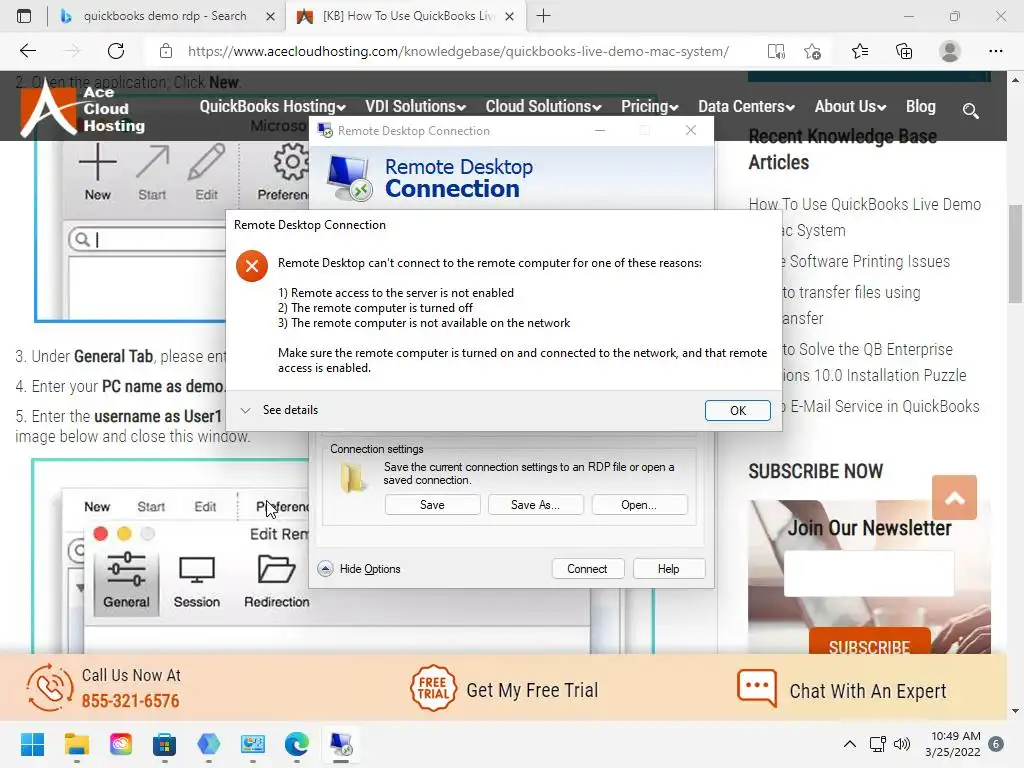Click the chat bubble icon in footer banner
Viewport: 1024px width, 768px height.
pyautogui.click(x=757, y=688)
